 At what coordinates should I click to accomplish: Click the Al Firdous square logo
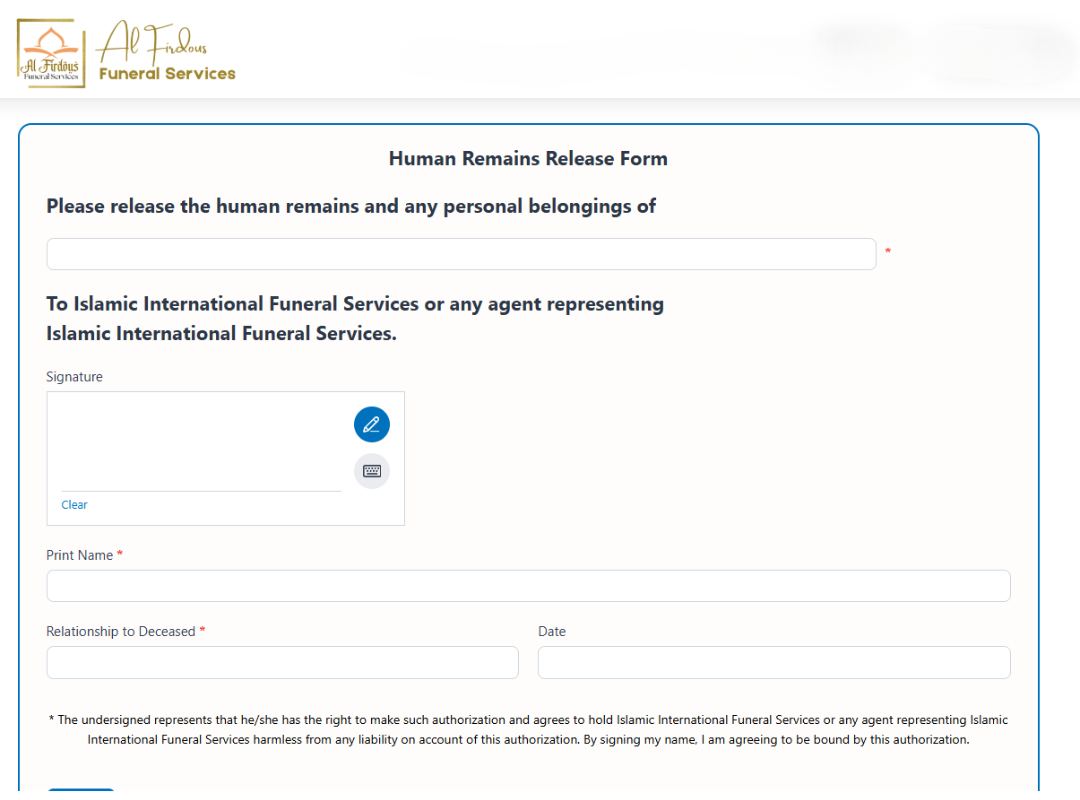pyautogui.click(x=51, y=53)
